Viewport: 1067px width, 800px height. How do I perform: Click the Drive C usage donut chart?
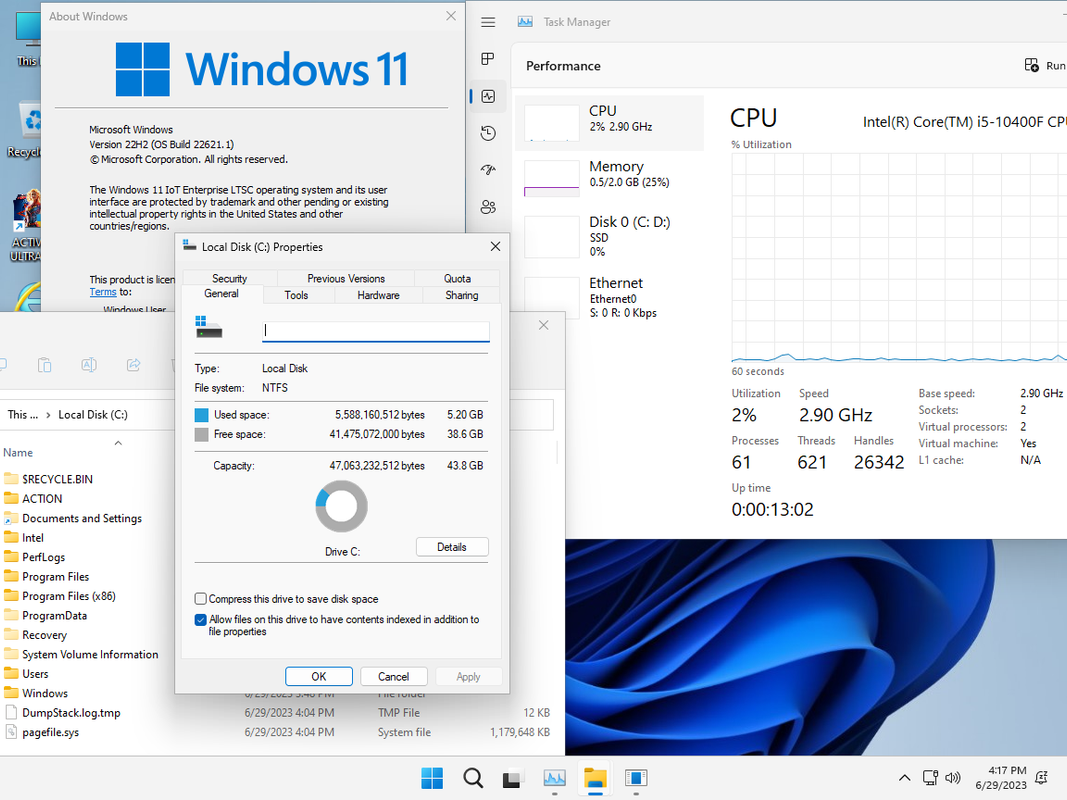(x=342, y=506)
